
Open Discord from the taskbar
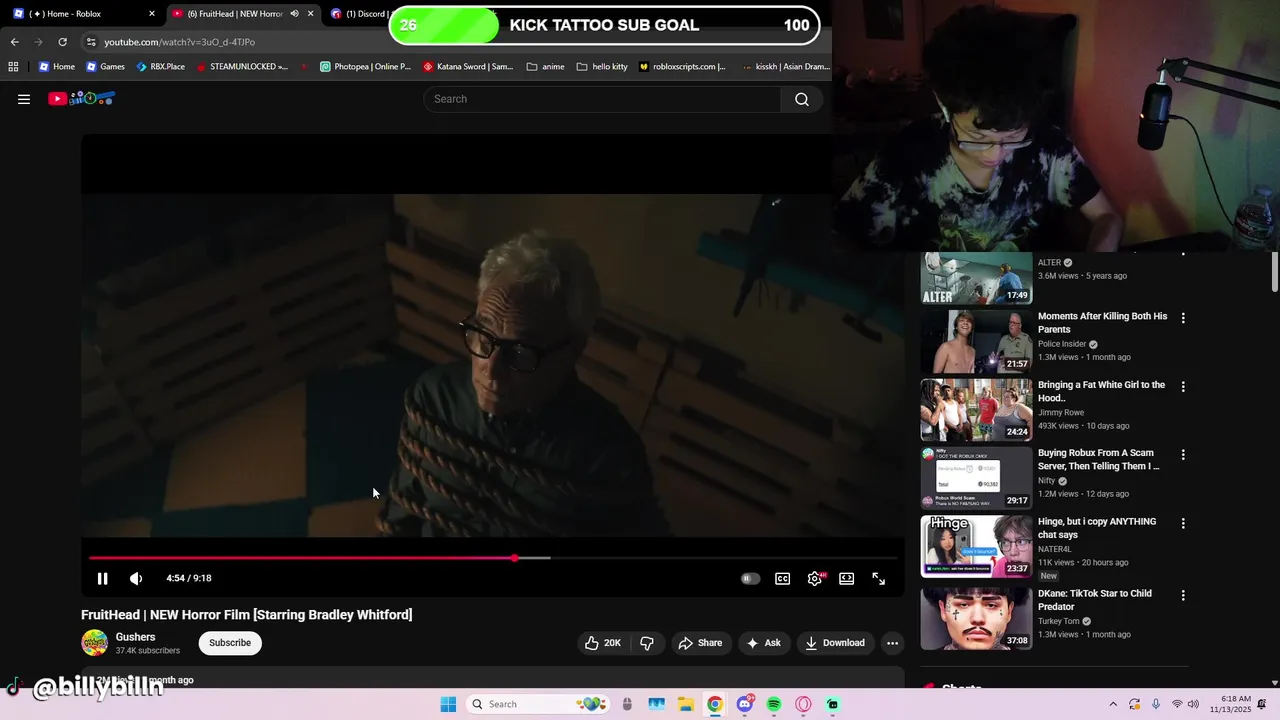point(745,704)
